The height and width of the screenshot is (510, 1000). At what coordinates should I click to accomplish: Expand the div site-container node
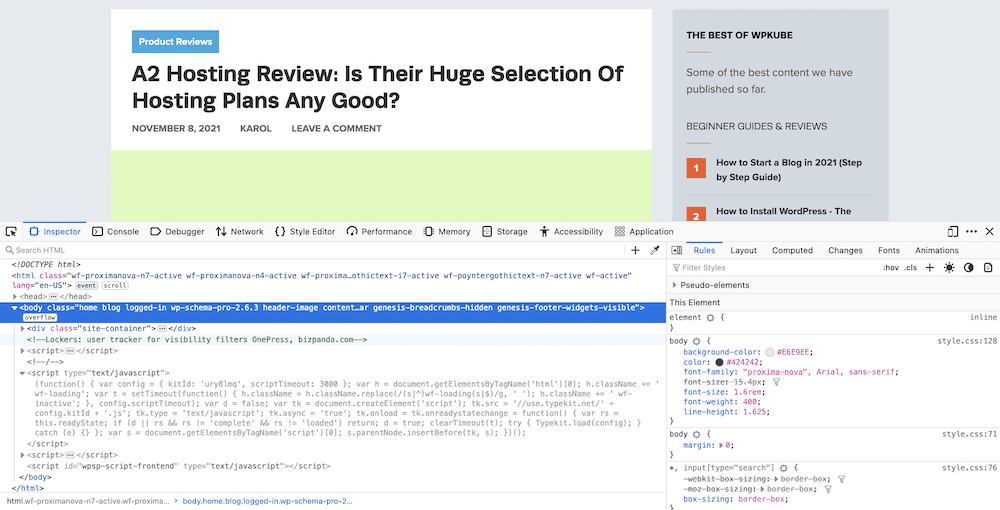(22, 328)
